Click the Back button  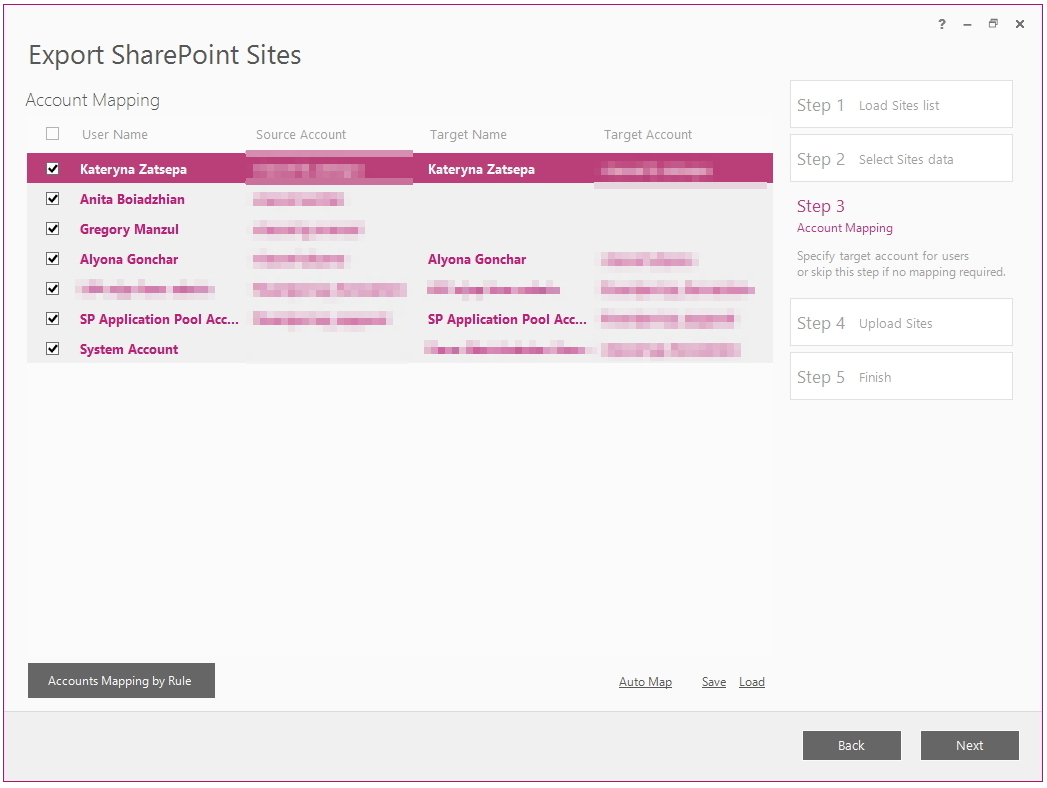[x=851, y=745]
